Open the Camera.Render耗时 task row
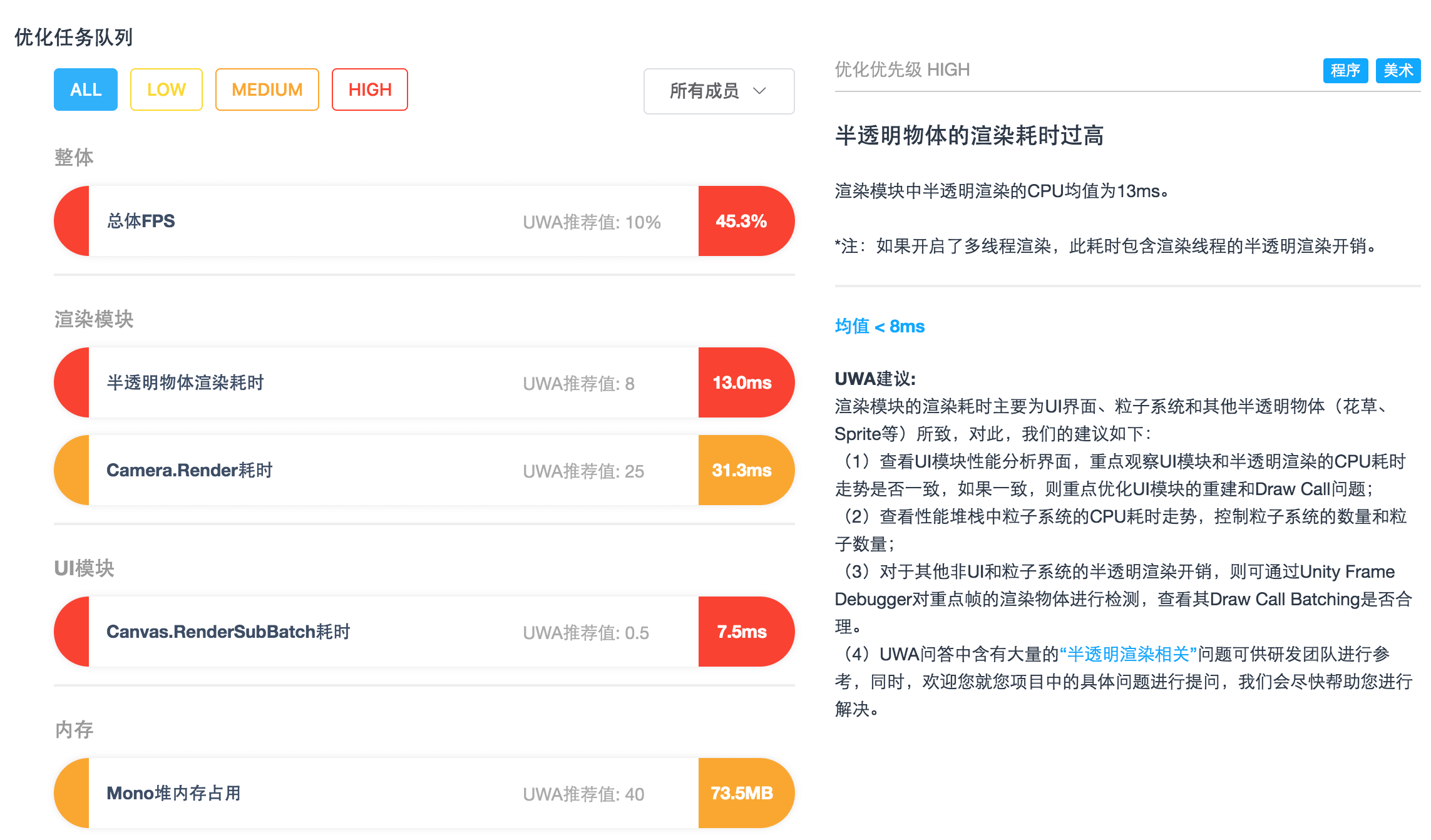 (424, 470)
